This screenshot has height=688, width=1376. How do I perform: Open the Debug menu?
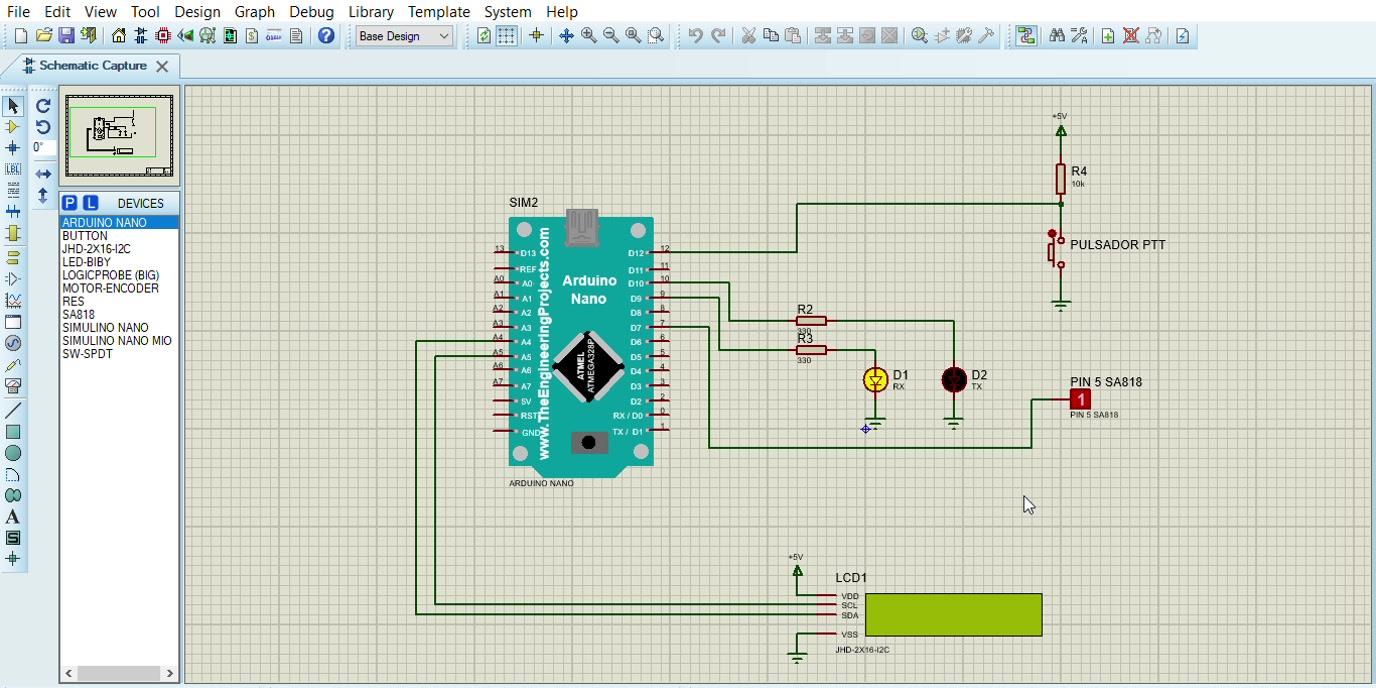[312, 12]
